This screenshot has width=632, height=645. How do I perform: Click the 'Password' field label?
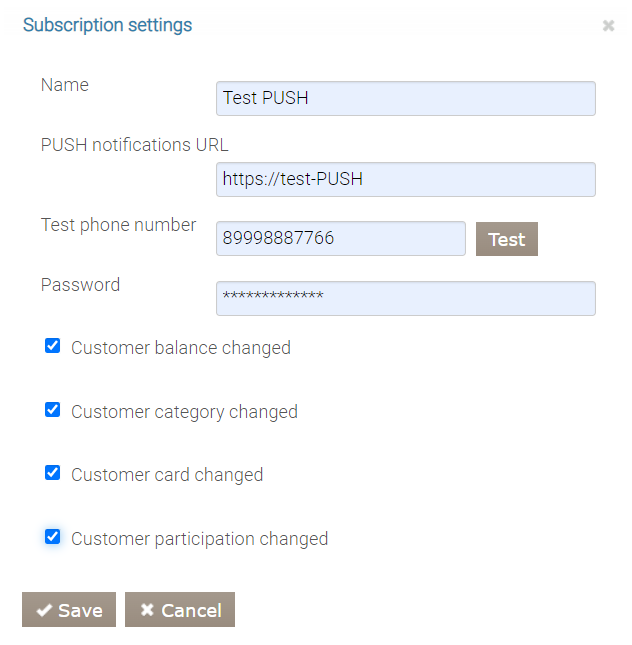tap(80, 285)
